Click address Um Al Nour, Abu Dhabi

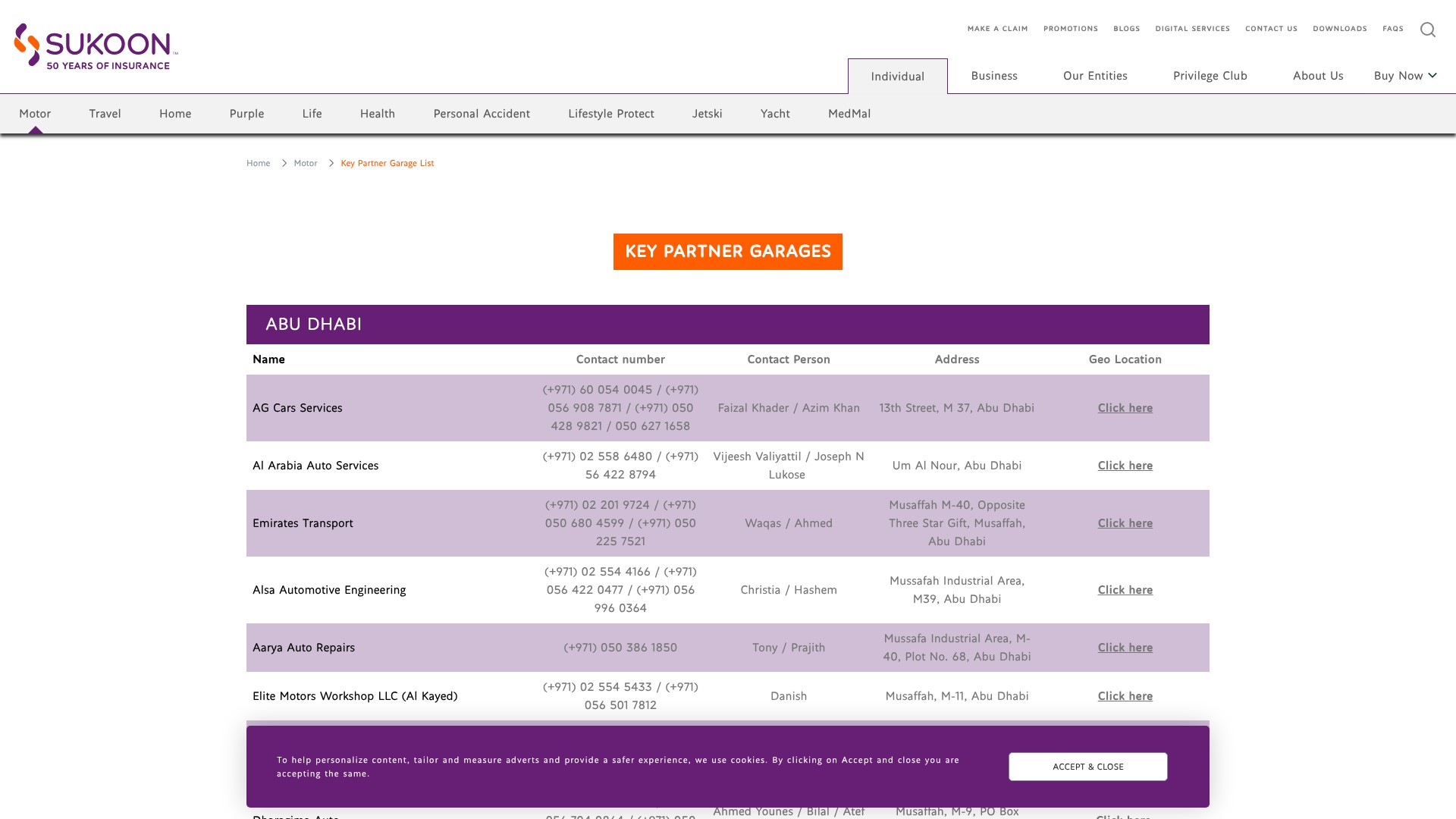click(x=957, y=466)
